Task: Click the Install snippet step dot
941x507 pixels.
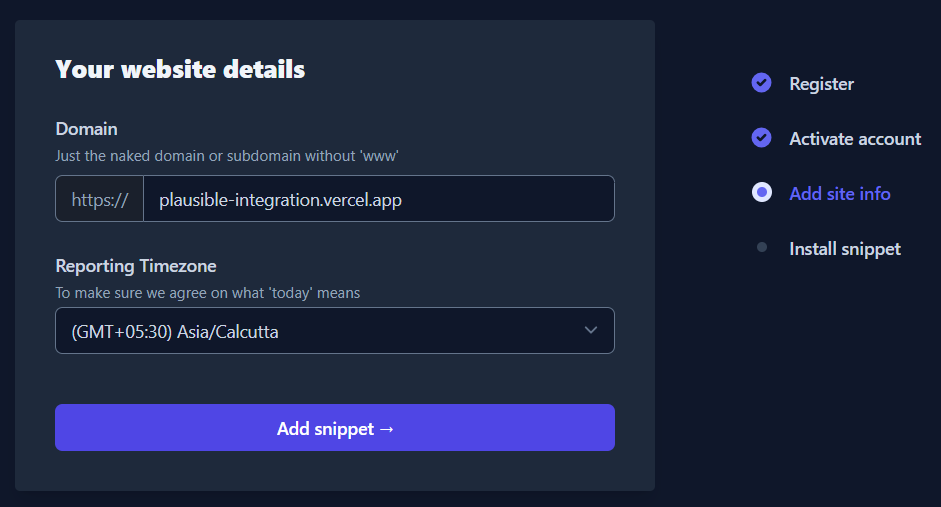Action: coord(762,248)
